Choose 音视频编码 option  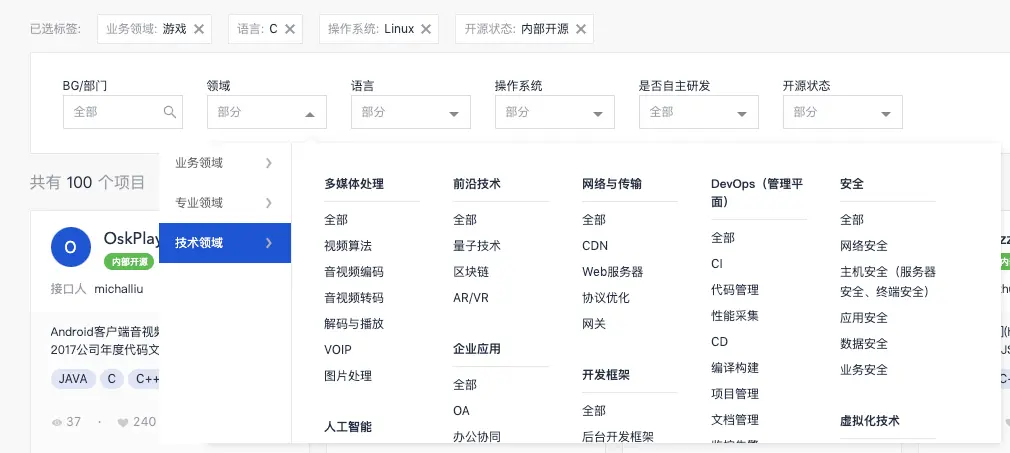click(x=354, y=272)
